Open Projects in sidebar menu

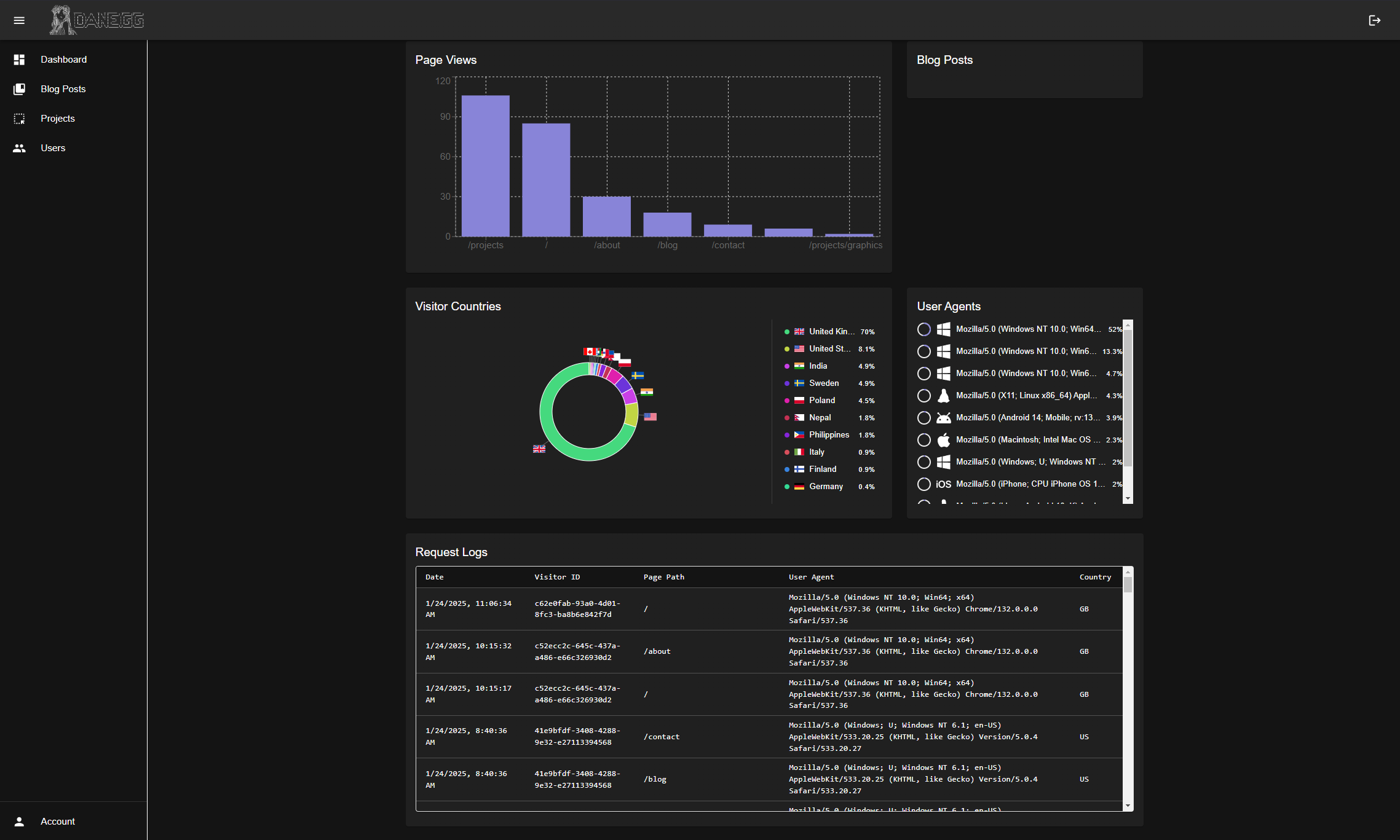58,119
